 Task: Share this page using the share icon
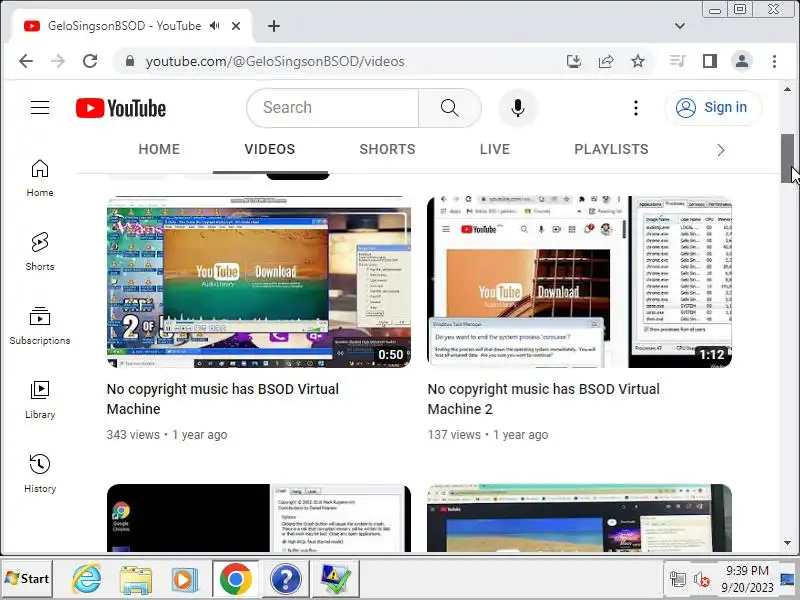point(606,61)
